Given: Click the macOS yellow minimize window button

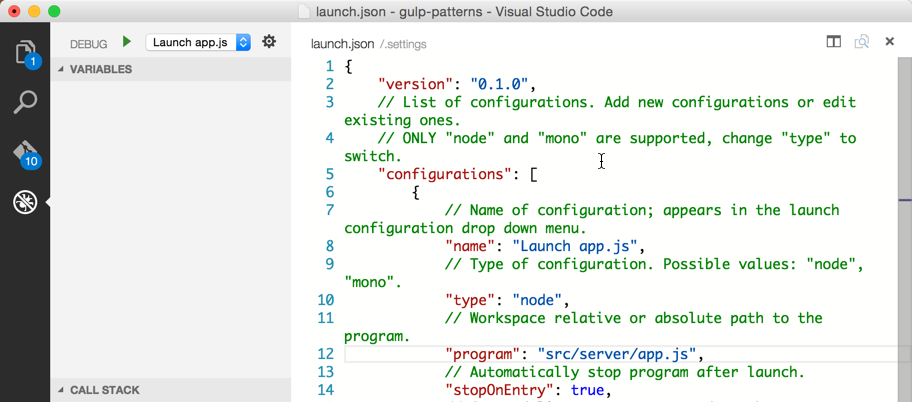Looking at the screenshot, I should click(34, 11).
